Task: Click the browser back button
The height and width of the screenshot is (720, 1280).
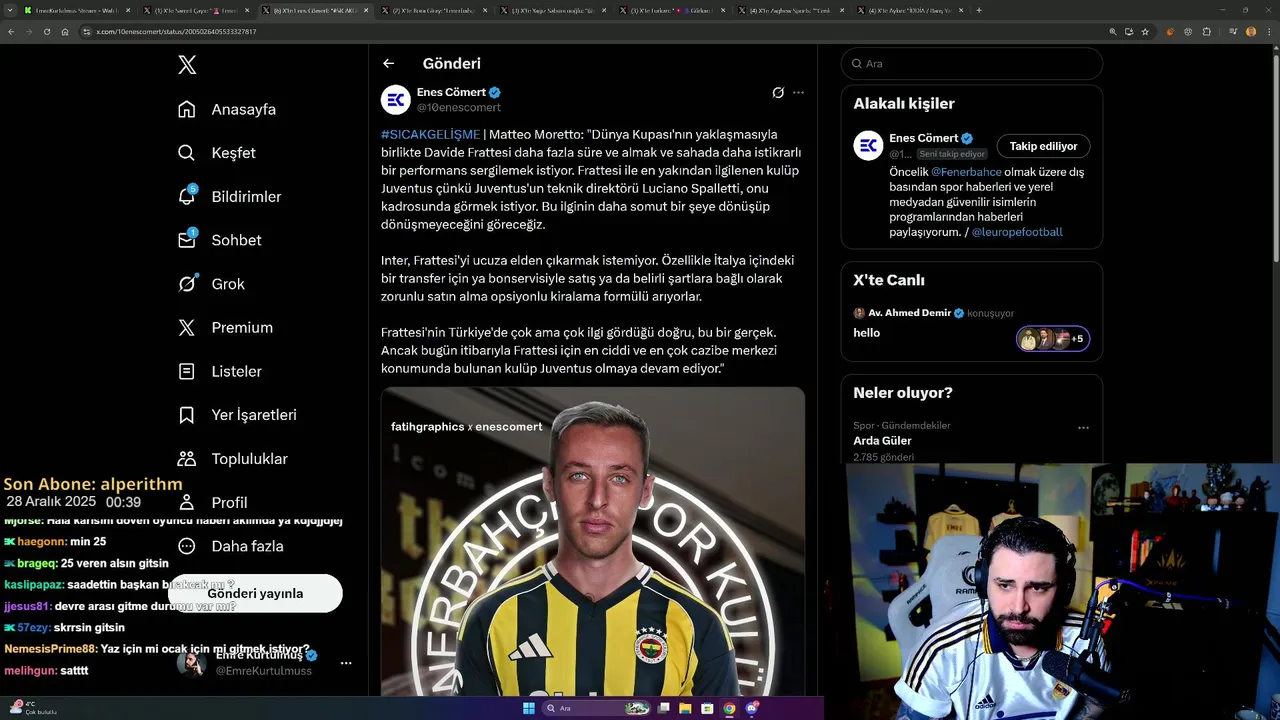Action: tap(11, 32)
